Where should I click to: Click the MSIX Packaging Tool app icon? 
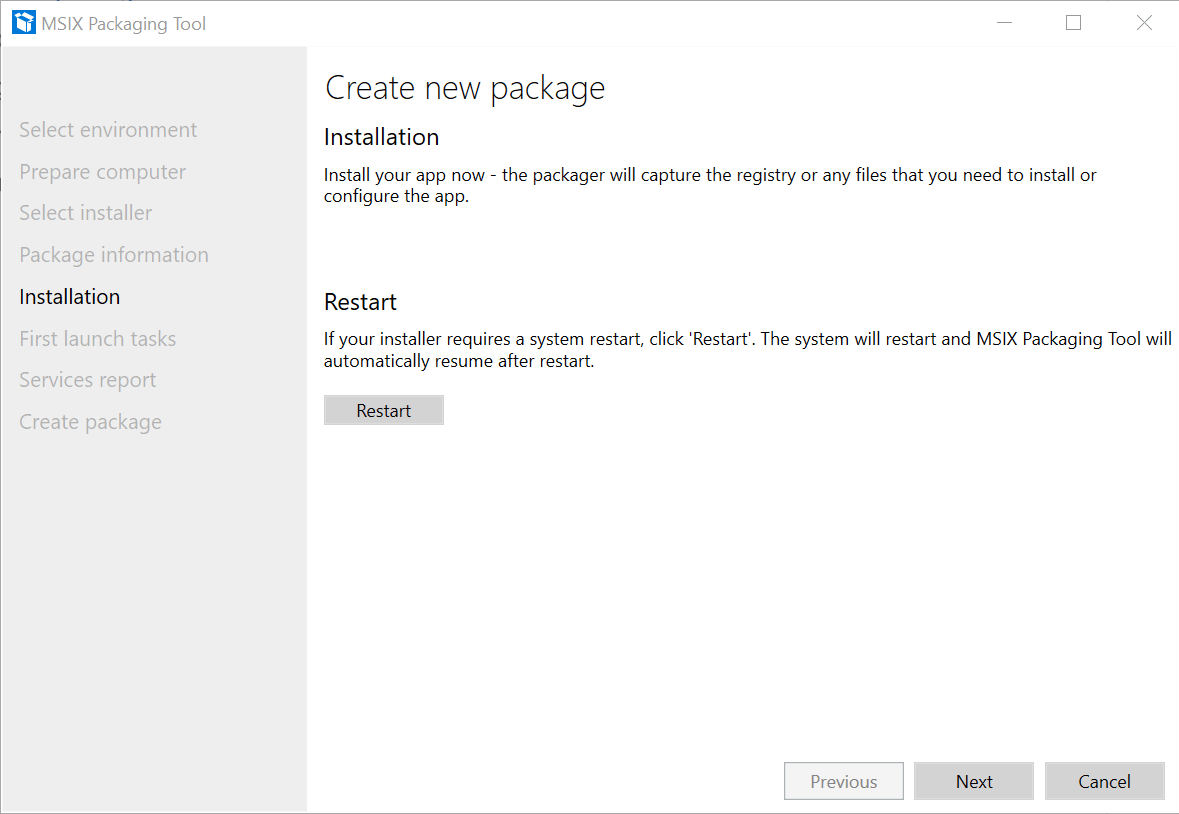pos(22,21)
